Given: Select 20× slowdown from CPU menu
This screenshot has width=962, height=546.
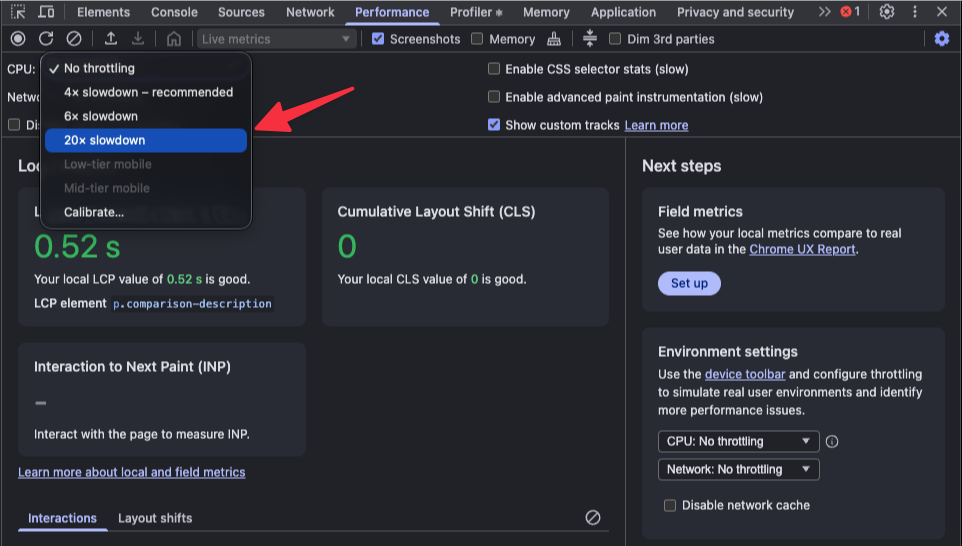Looking at the screenshot, I should [x=145, y=140].
